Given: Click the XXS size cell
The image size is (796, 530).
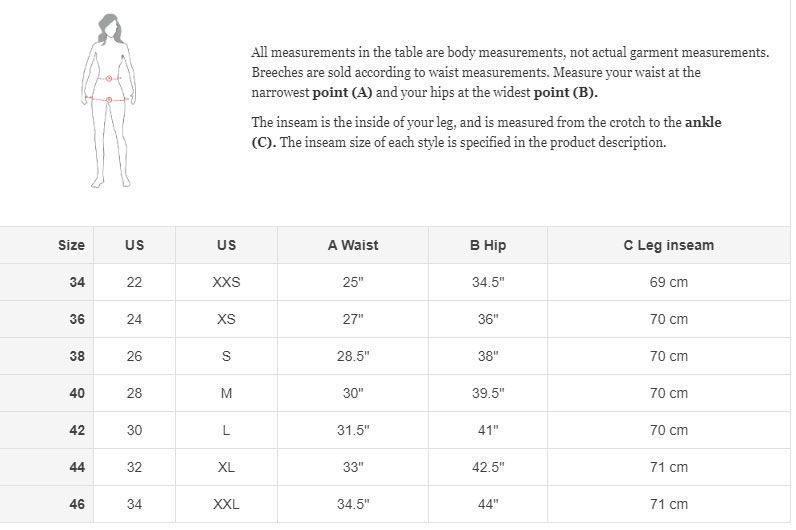Looking at the screenshot, I should click(226, 282).
